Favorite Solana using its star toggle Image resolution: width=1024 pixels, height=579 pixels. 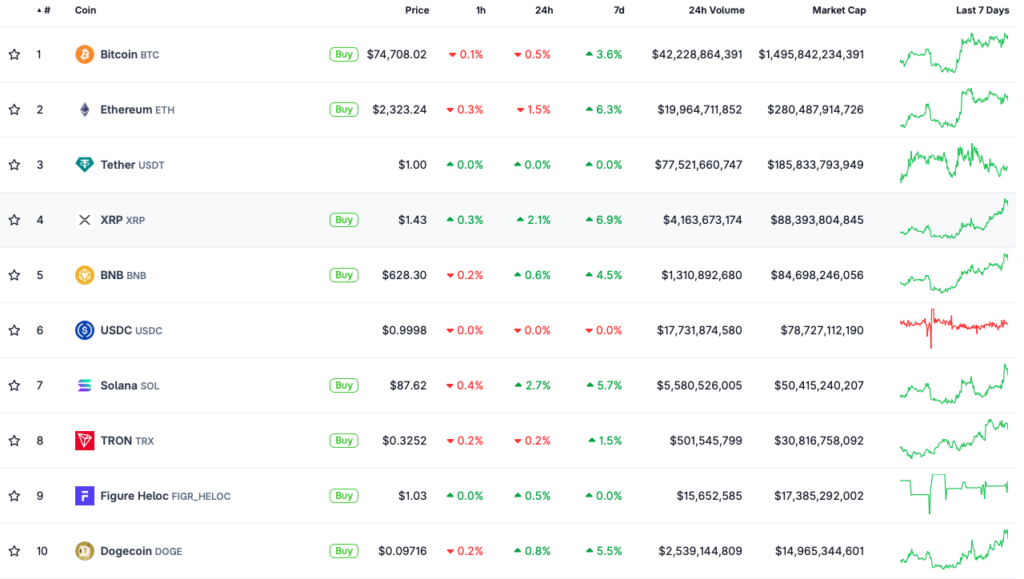coord(14,385)
